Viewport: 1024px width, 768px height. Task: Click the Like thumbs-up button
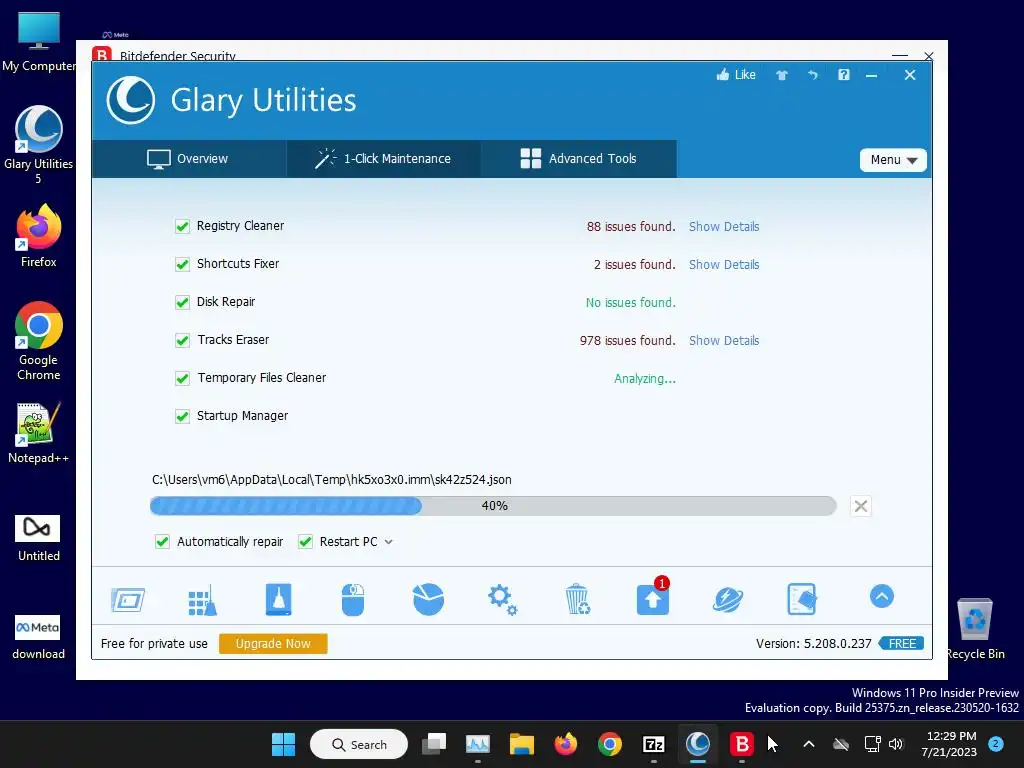coord(736,75)
